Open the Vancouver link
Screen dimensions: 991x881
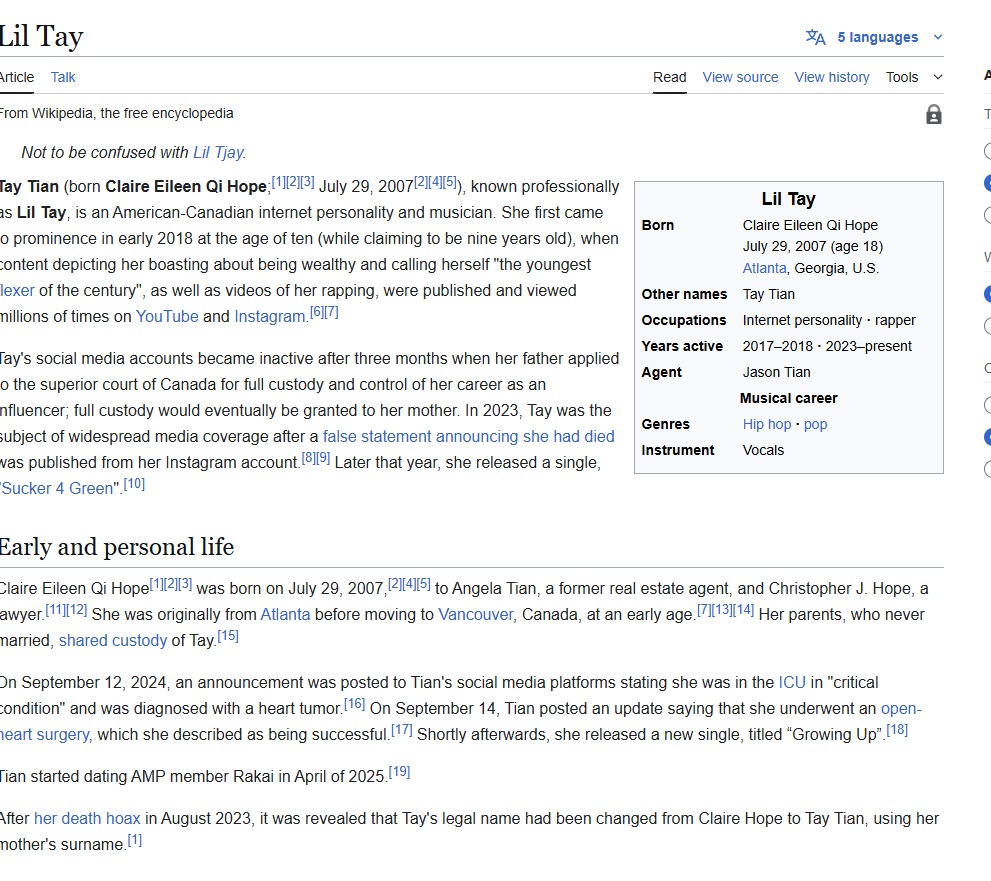[476, 614]
